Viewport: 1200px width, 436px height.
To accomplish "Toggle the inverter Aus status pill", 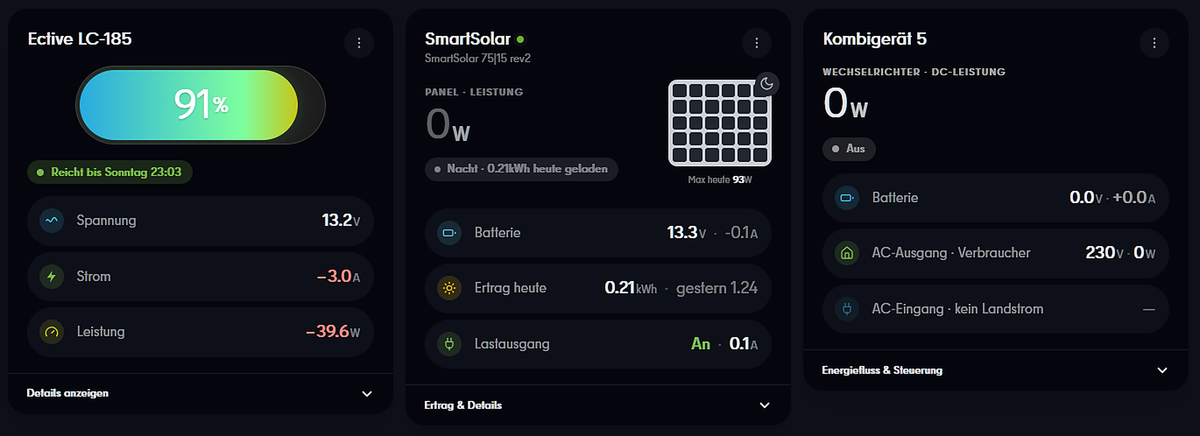I will pyautogui.click(x=849, y=148).
